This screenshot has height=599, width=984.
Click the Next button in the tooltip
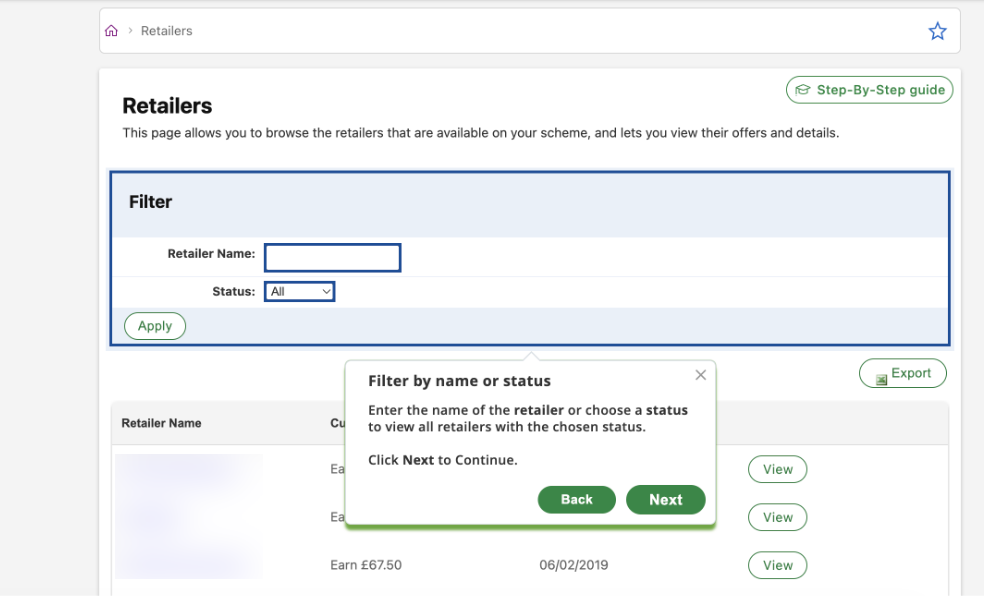point(665,499)
